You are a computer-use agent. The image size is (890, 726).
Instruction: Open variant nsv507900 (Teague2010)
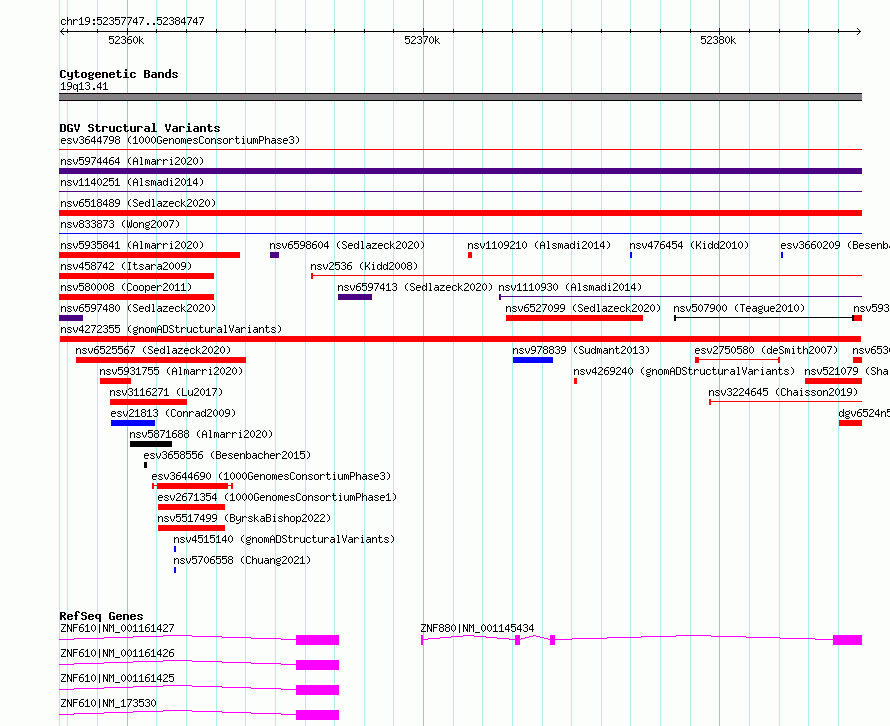pos(739,308)
